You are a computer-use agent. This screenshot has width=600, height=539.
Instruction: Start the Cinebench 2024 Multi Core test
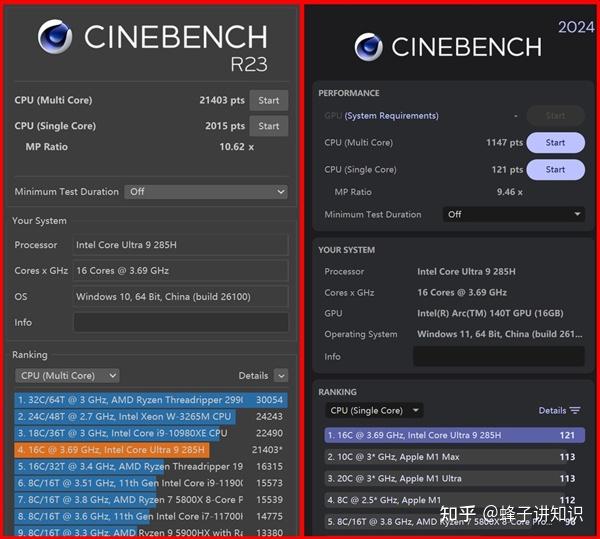555,143
